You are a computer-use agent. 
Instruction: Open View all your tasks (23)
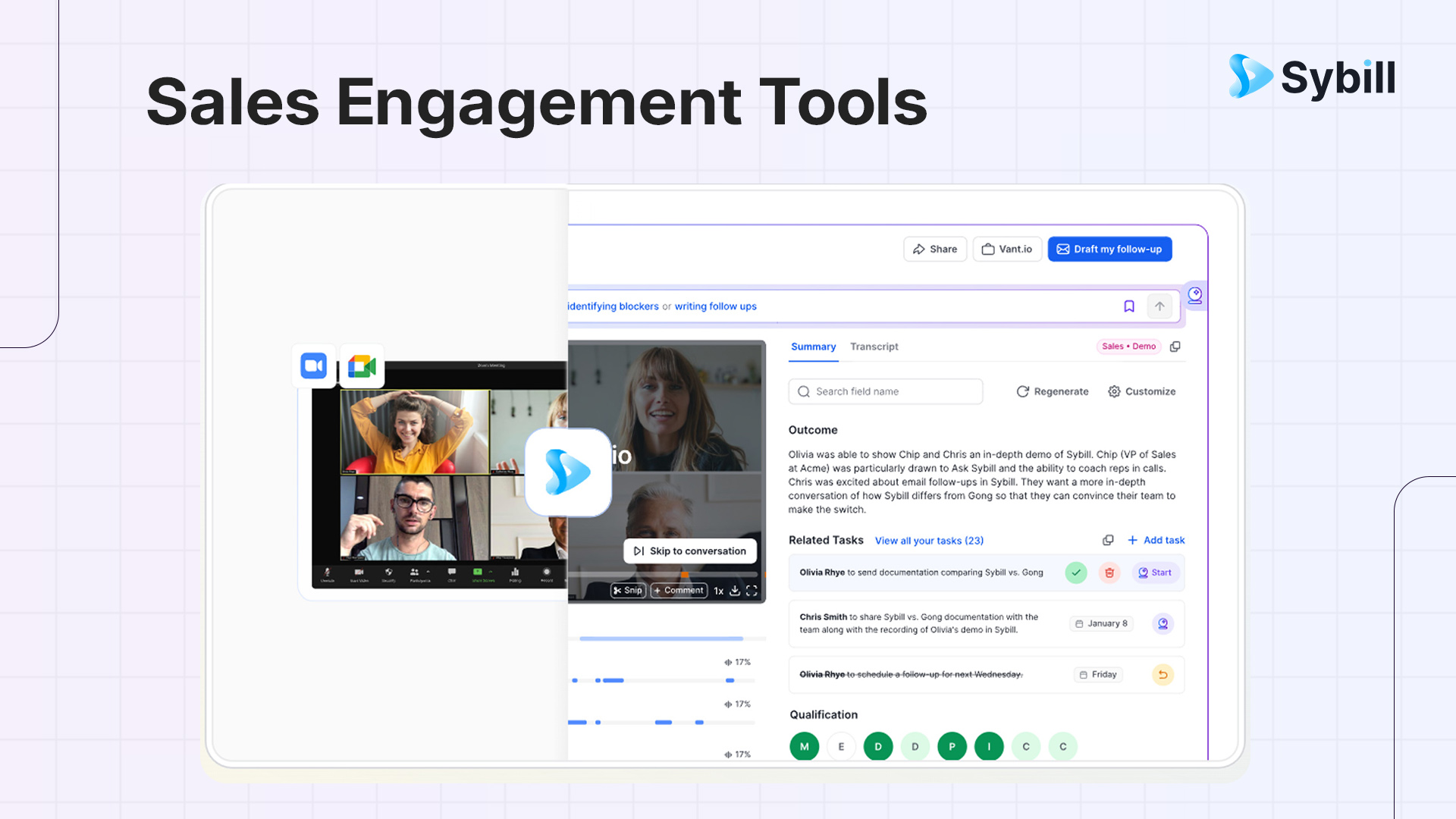point(929,541)
